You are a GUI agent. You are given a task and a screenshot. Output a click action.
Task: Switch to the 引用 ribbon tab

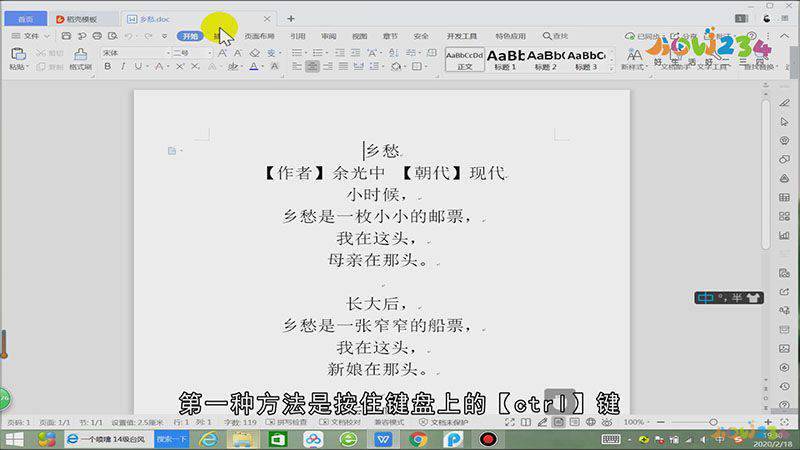pyautogui.click(x=297, y=36)
